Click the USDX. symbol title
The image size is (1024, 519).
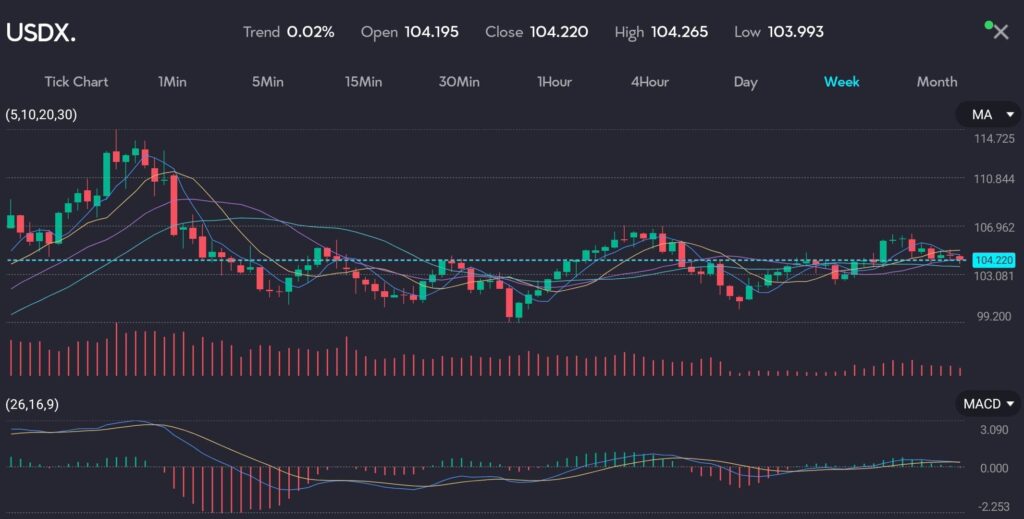[x=41, y=32]
